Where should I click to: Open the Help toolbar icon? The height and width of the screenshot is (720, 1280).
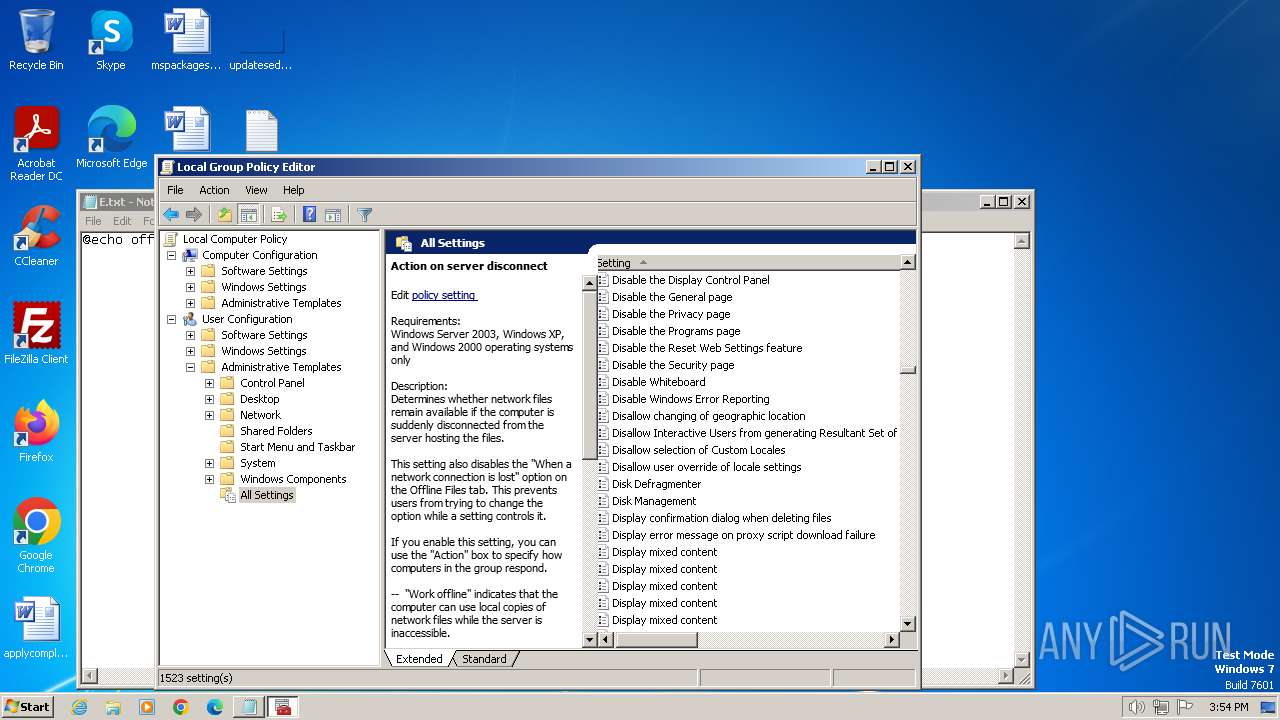click(x=309, y=214)
